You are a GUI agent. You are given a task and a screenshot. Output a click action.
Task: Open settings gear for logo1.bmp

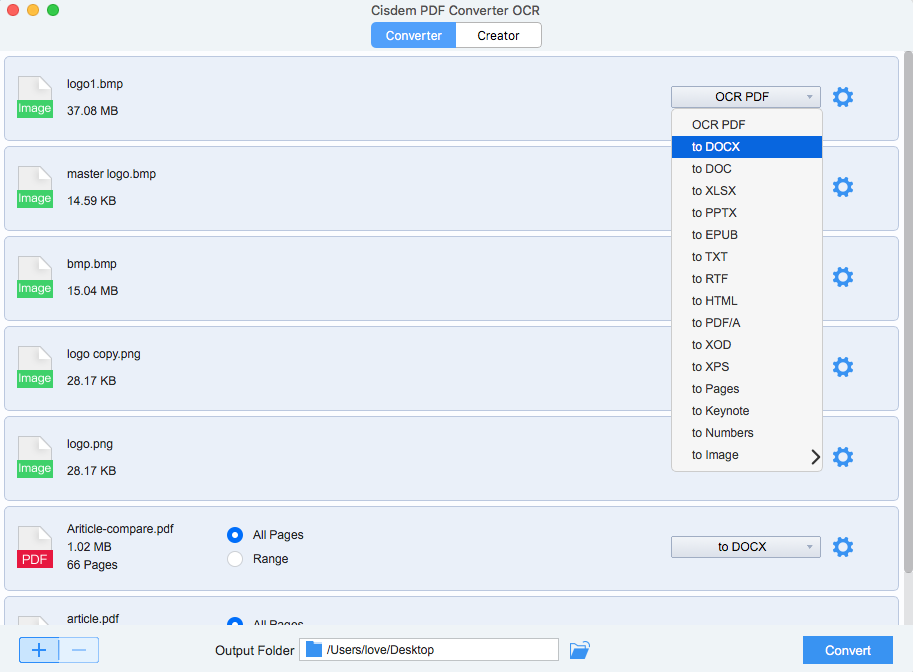(843, 97)
